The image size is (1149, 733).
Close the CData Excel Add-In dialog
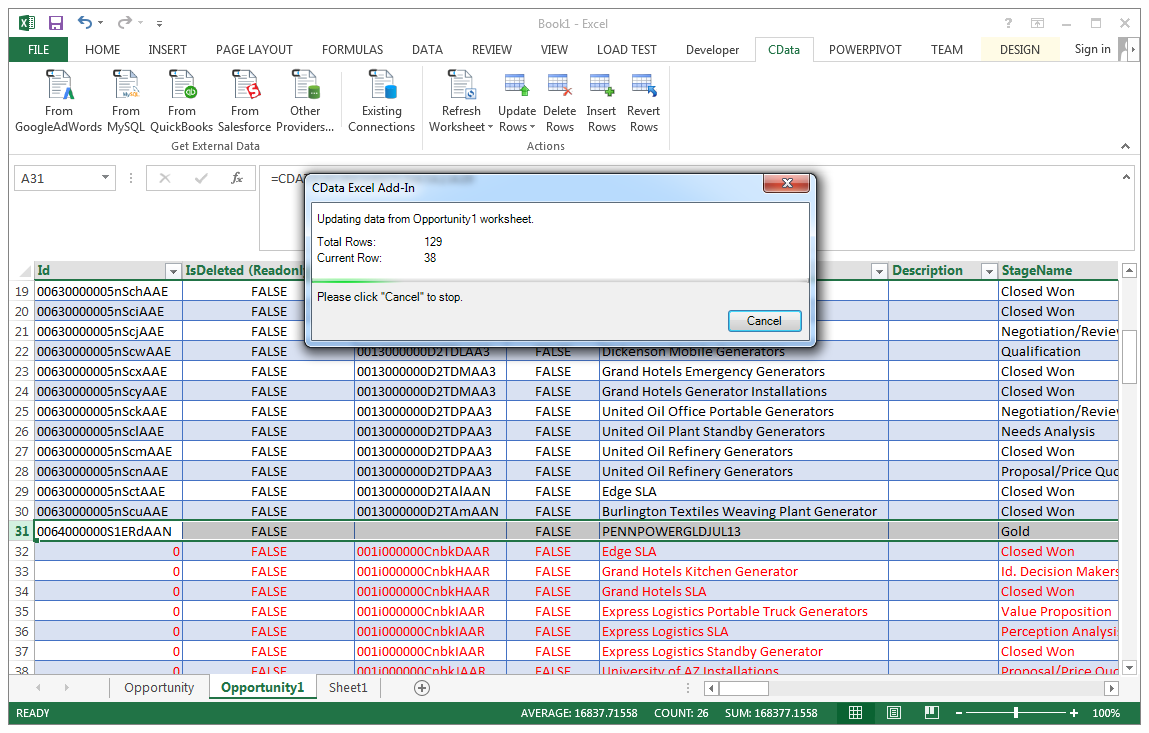click(786, 183)
